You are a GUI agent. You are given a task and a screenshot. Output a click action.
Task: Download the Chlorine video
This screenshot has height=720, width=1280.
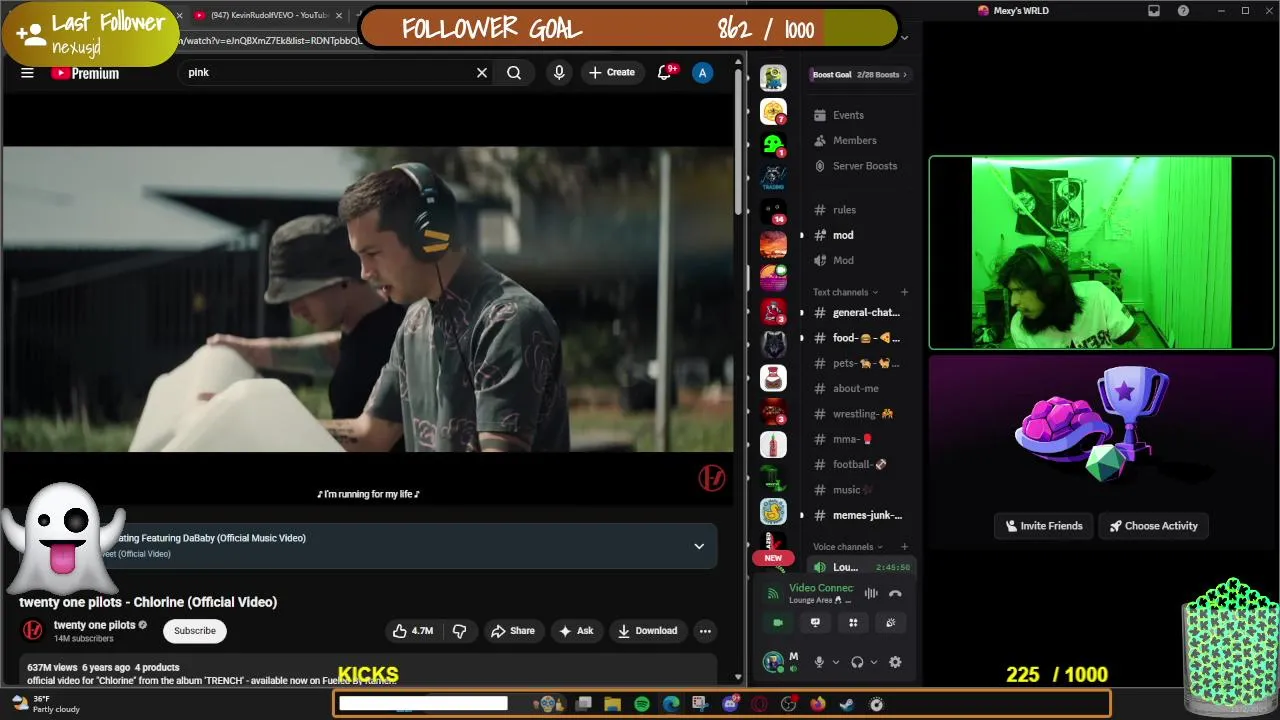click(648, 631)
